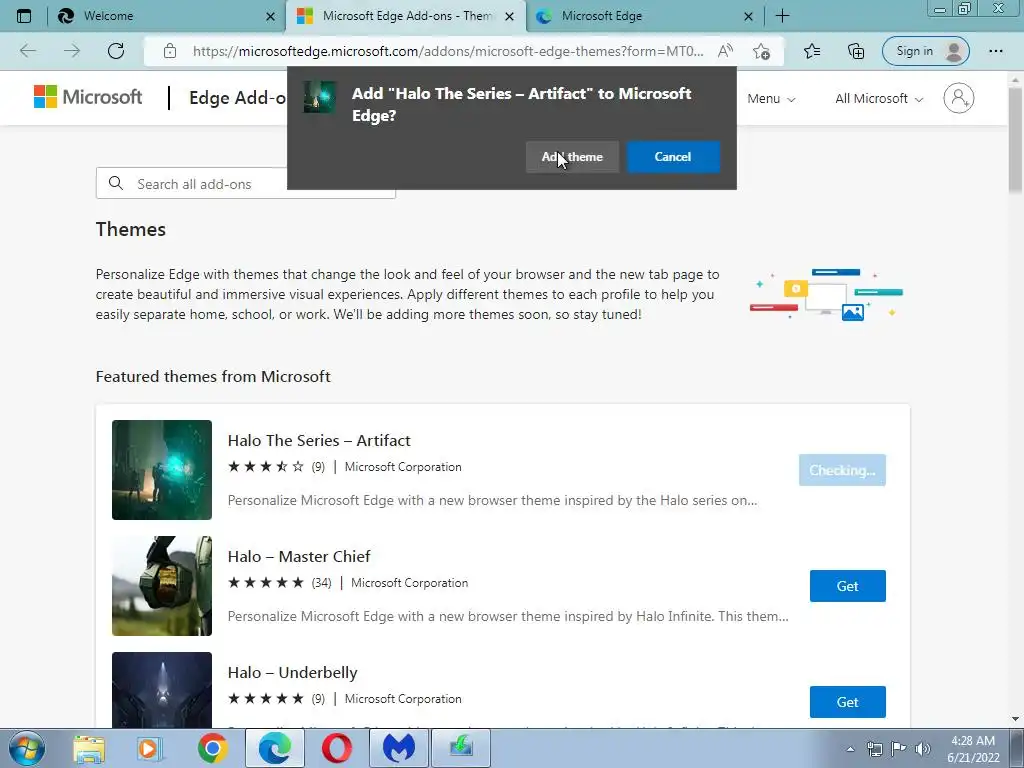This screenshot has height=768, width=1024.
Task: Launch Windows Media Player from taskbar
Action: tap(149, 748)
